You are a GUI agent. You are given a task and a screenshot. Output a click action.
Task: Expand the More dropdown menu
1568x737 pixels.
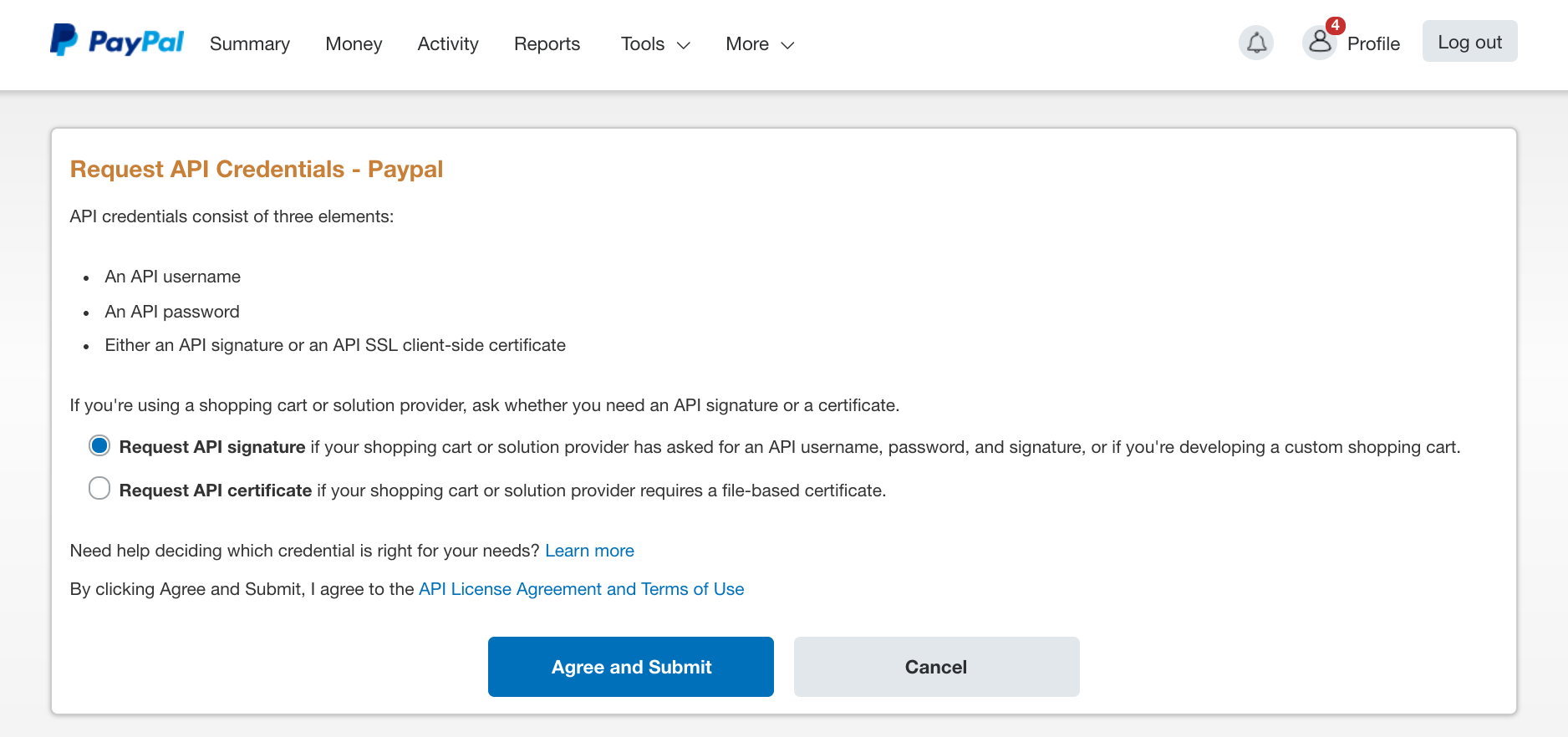coord(760,44)
